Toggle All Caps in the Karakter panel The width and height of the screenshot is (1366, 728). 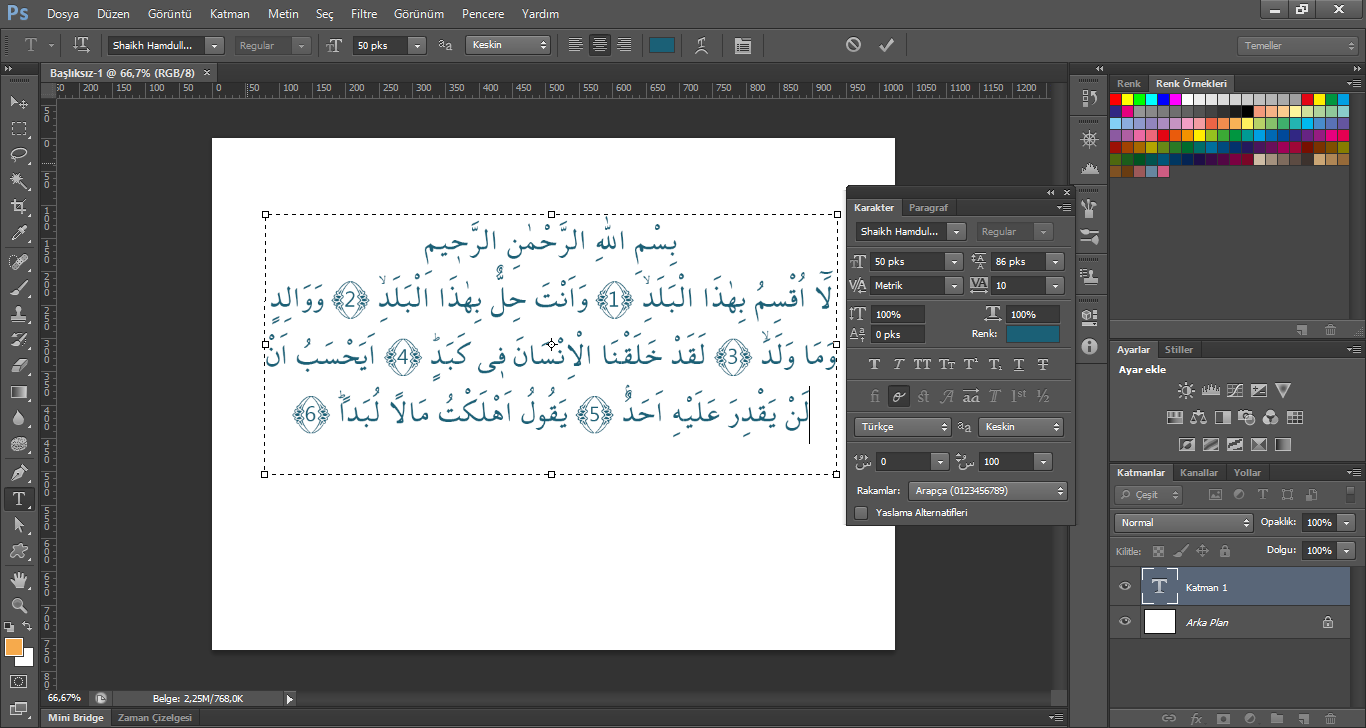[x=922, y=365]
